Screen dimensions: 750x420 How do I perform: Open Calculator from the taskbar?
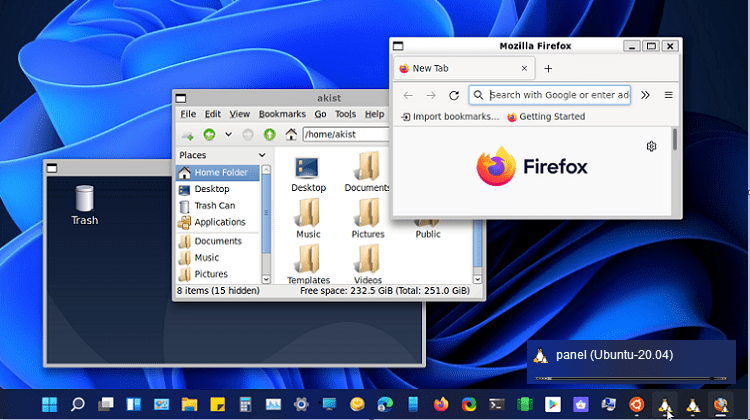pos(245,404)
